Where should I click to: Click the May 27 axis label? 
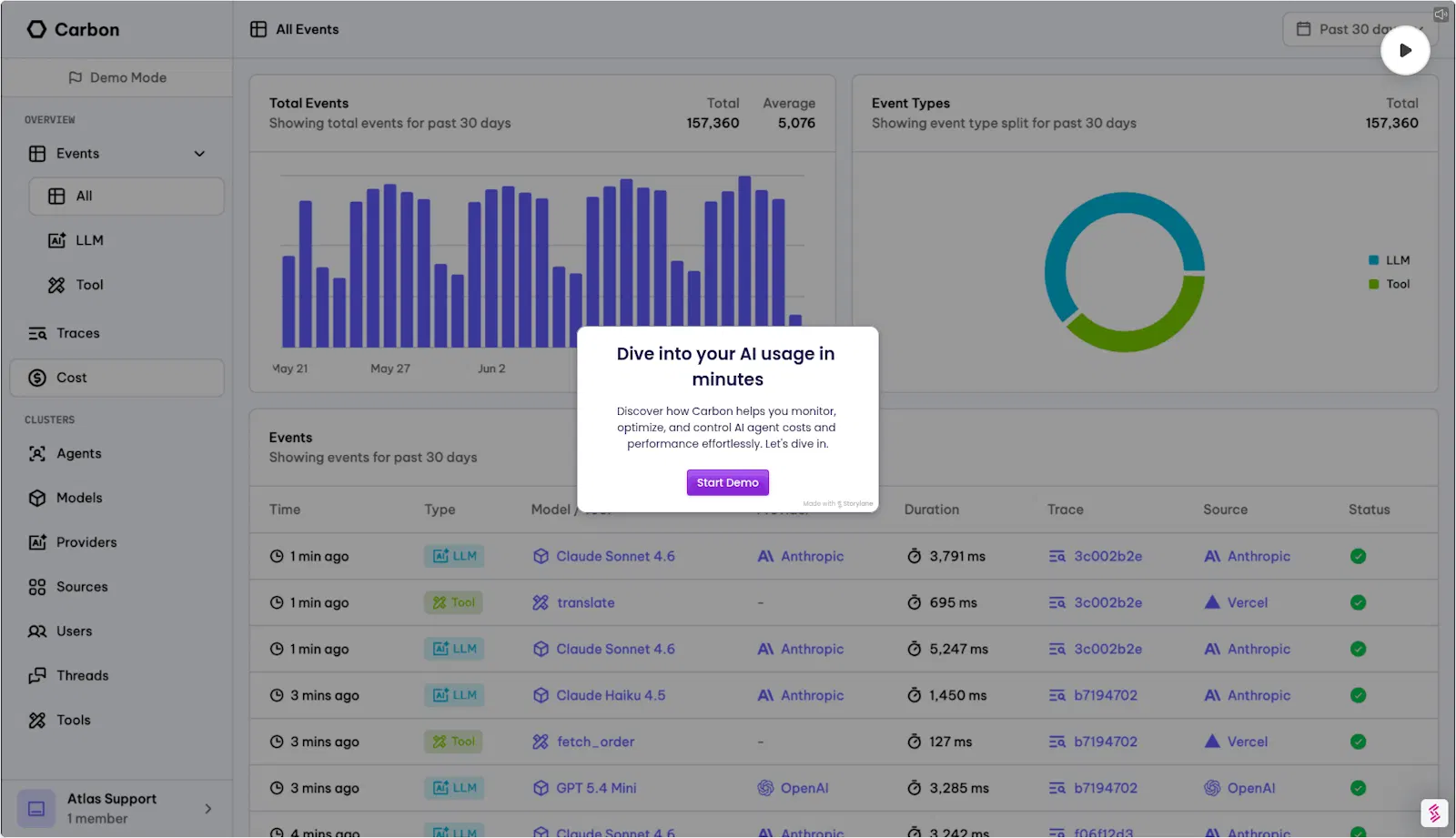pos(390,369)
